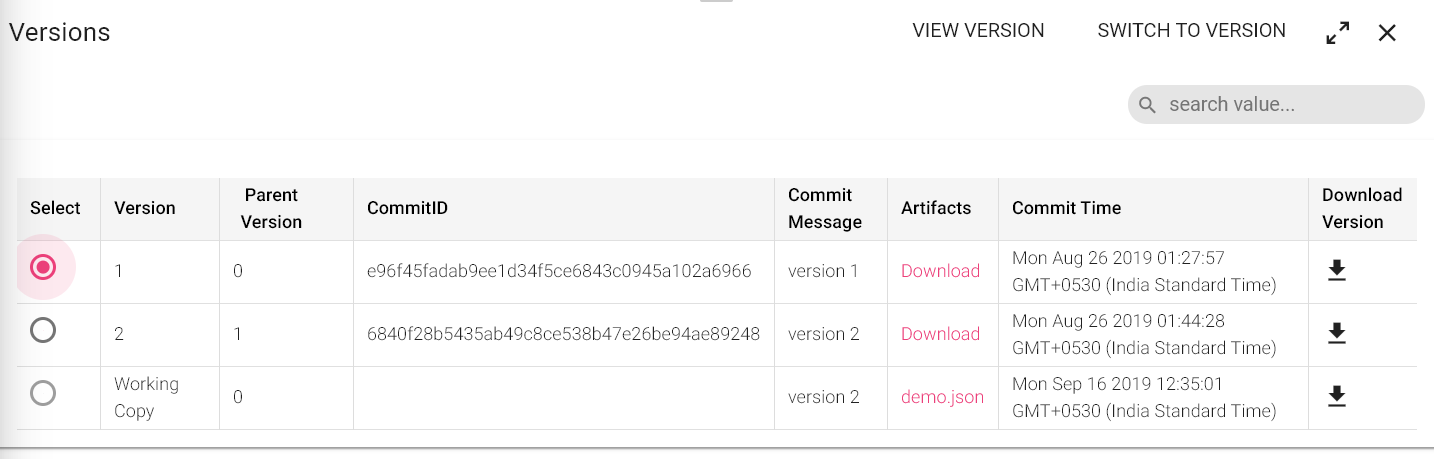Image resolution: width=1434 pixels, height=459 pixels.
Task: Click the Parent Version column header
Action: (271, 208)
